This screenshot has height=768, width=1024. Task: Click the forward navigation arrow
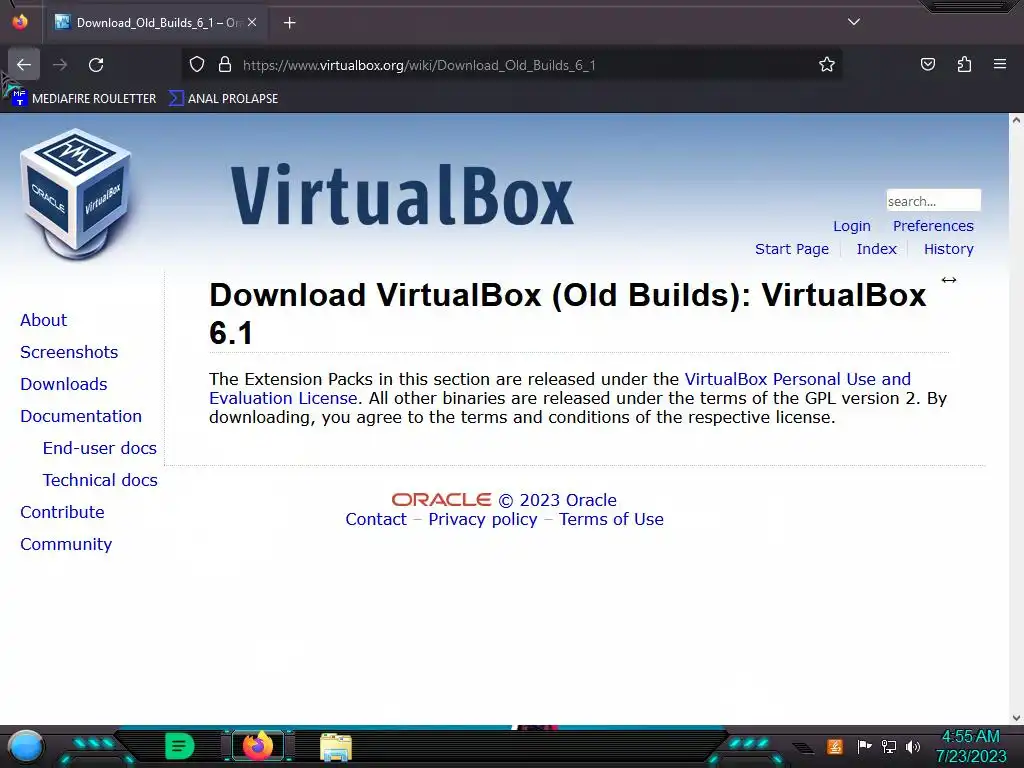tap(60, 65)
